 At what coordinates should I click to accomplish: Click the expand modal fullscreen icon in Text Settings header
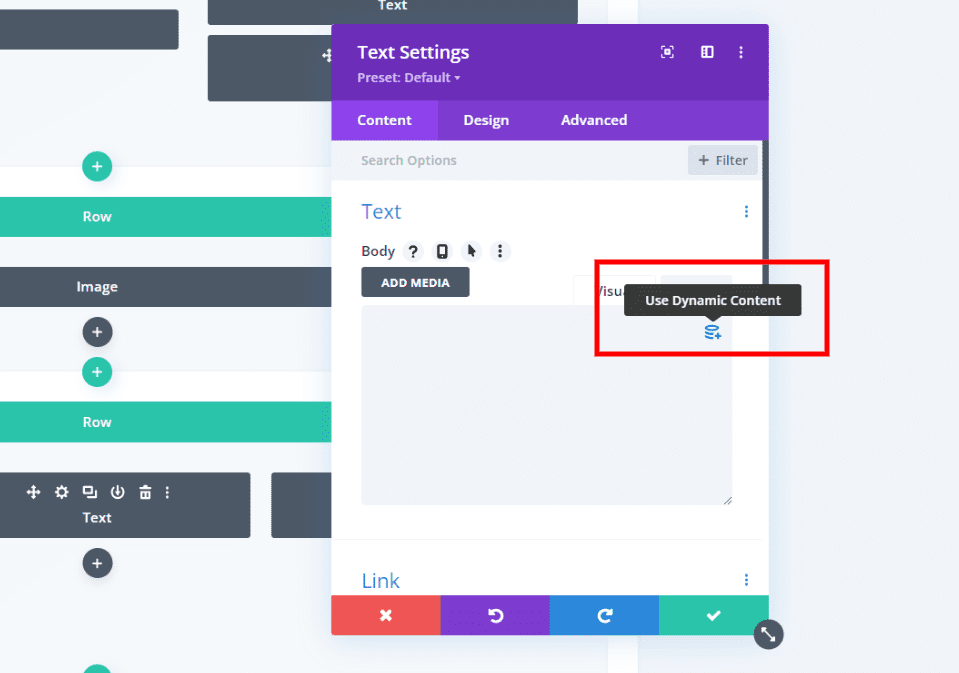pyautogui.click(x=667, y=52)
